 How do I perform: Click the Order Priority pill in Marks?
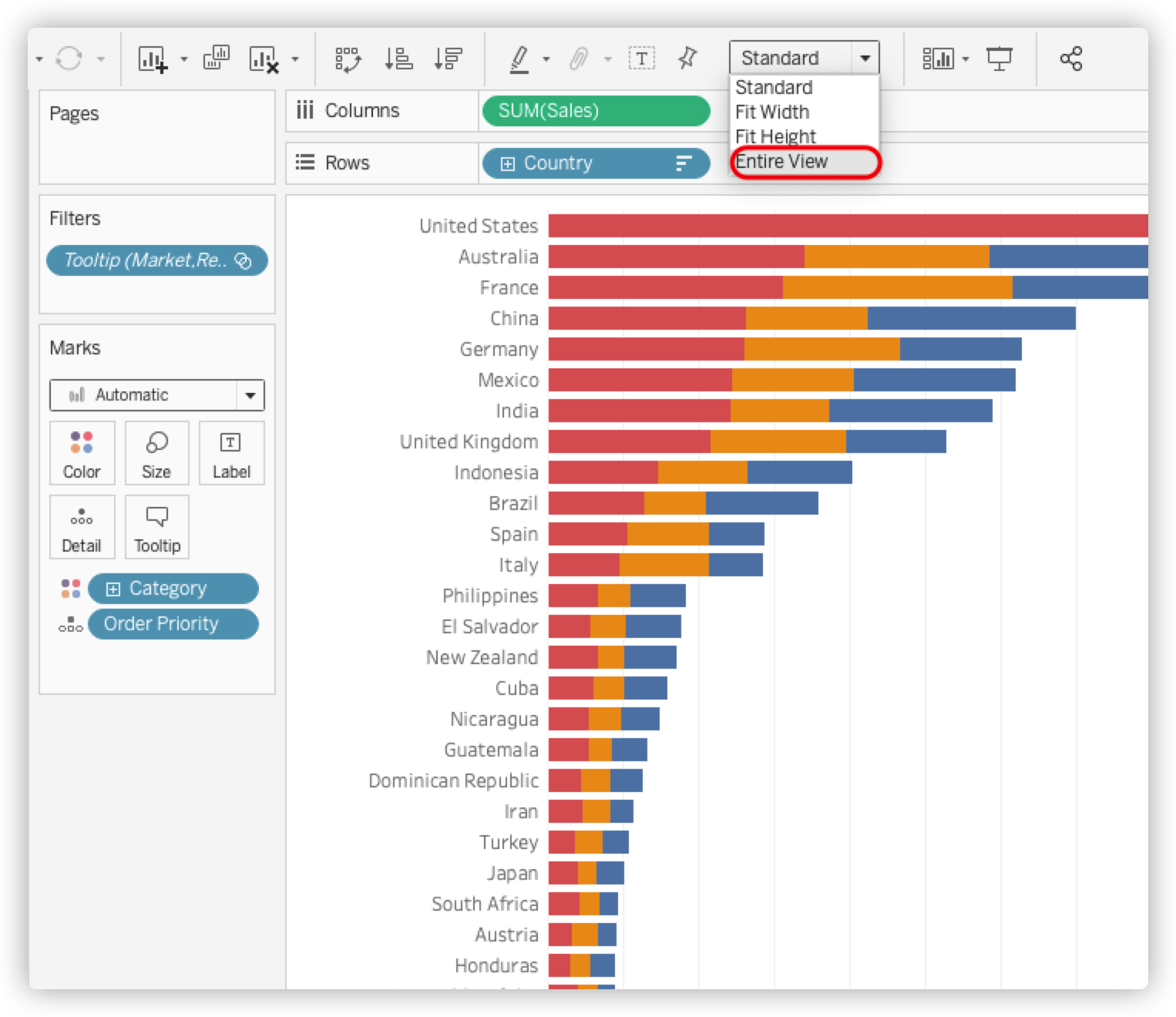click(173, 624)
